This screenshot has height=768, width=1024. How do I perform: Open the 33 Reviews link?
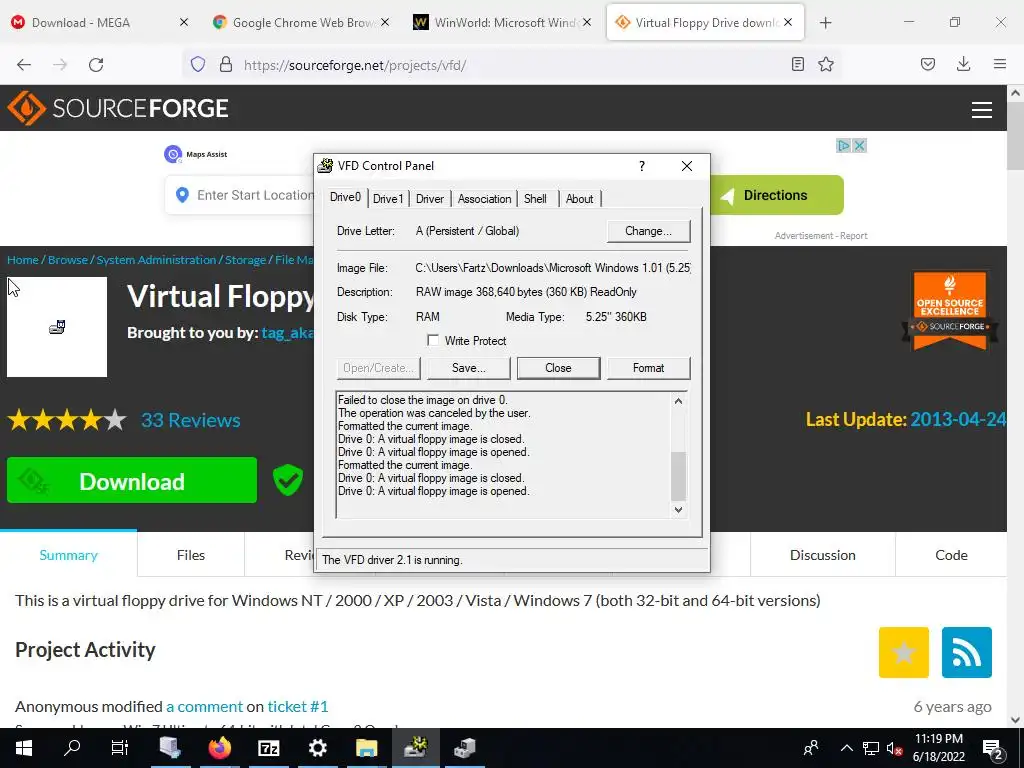(191, 420)
